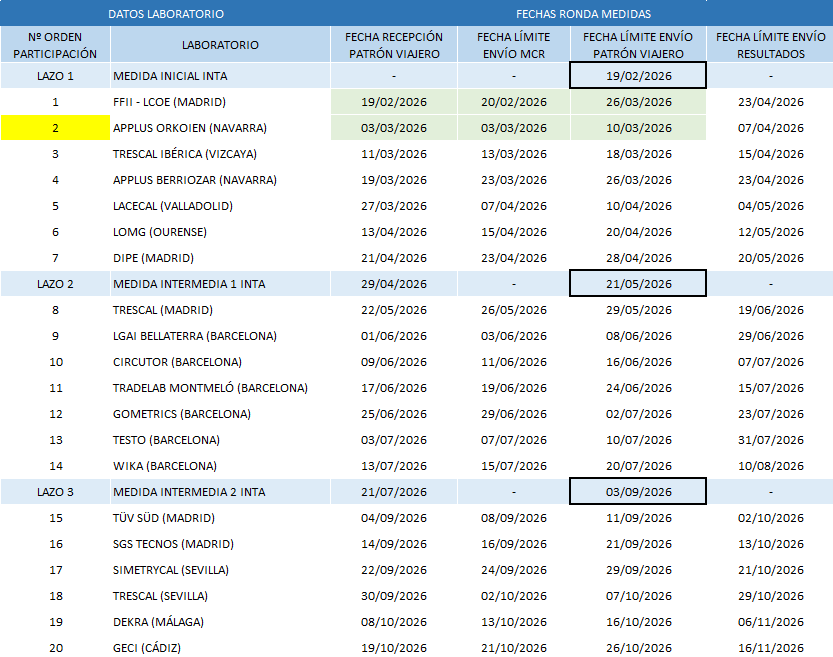This screenshot has height=657, width=833.
Task: Click the yellow highlighted order number 2 cell
Action: pyautogui.click(x=55, y=128)
